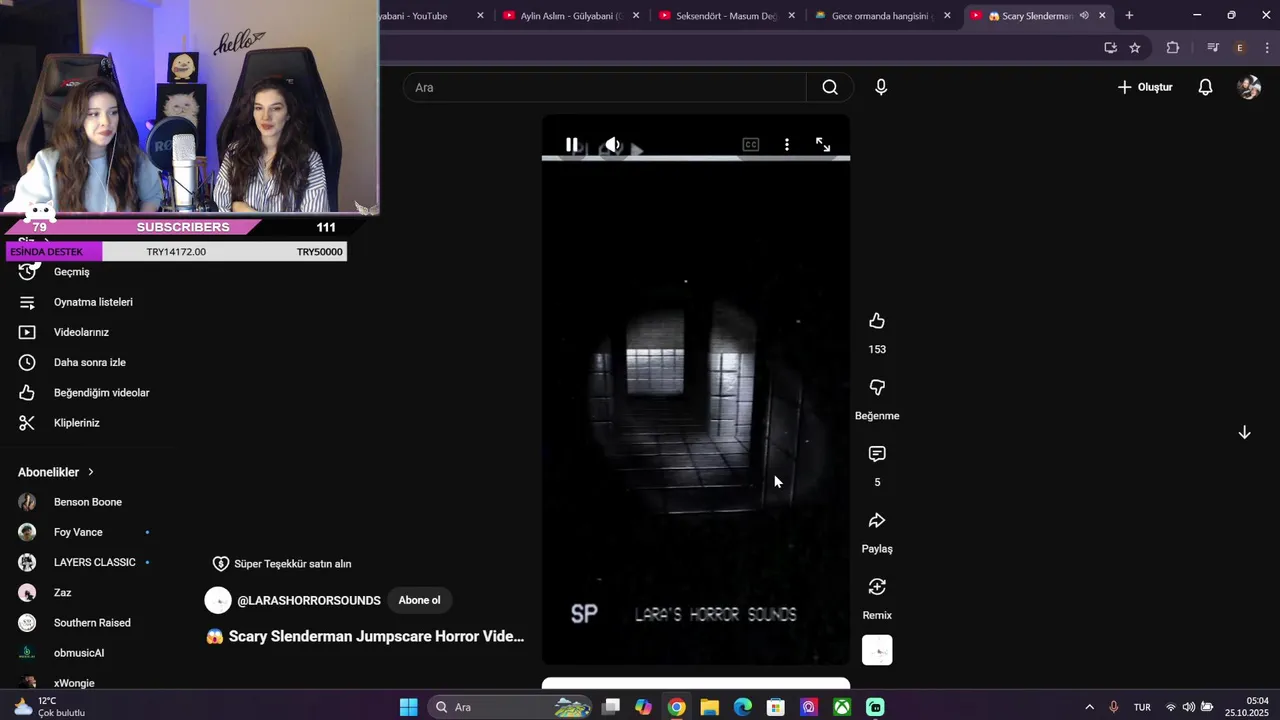Subscribe with the Abone ol button
The height and width of the screenshot is (720, 1280).
[x=419, y=600]
